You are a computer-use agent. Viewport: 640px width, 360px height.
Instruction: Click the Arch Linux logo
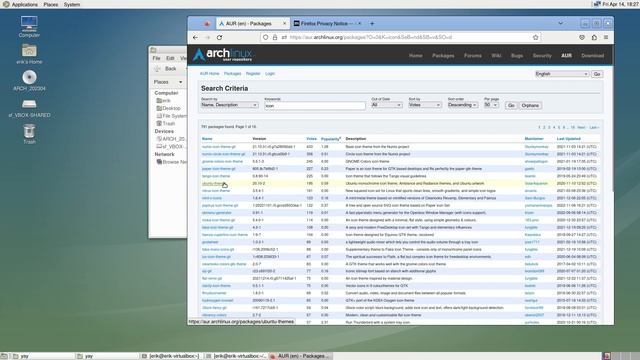pos(222,55)
